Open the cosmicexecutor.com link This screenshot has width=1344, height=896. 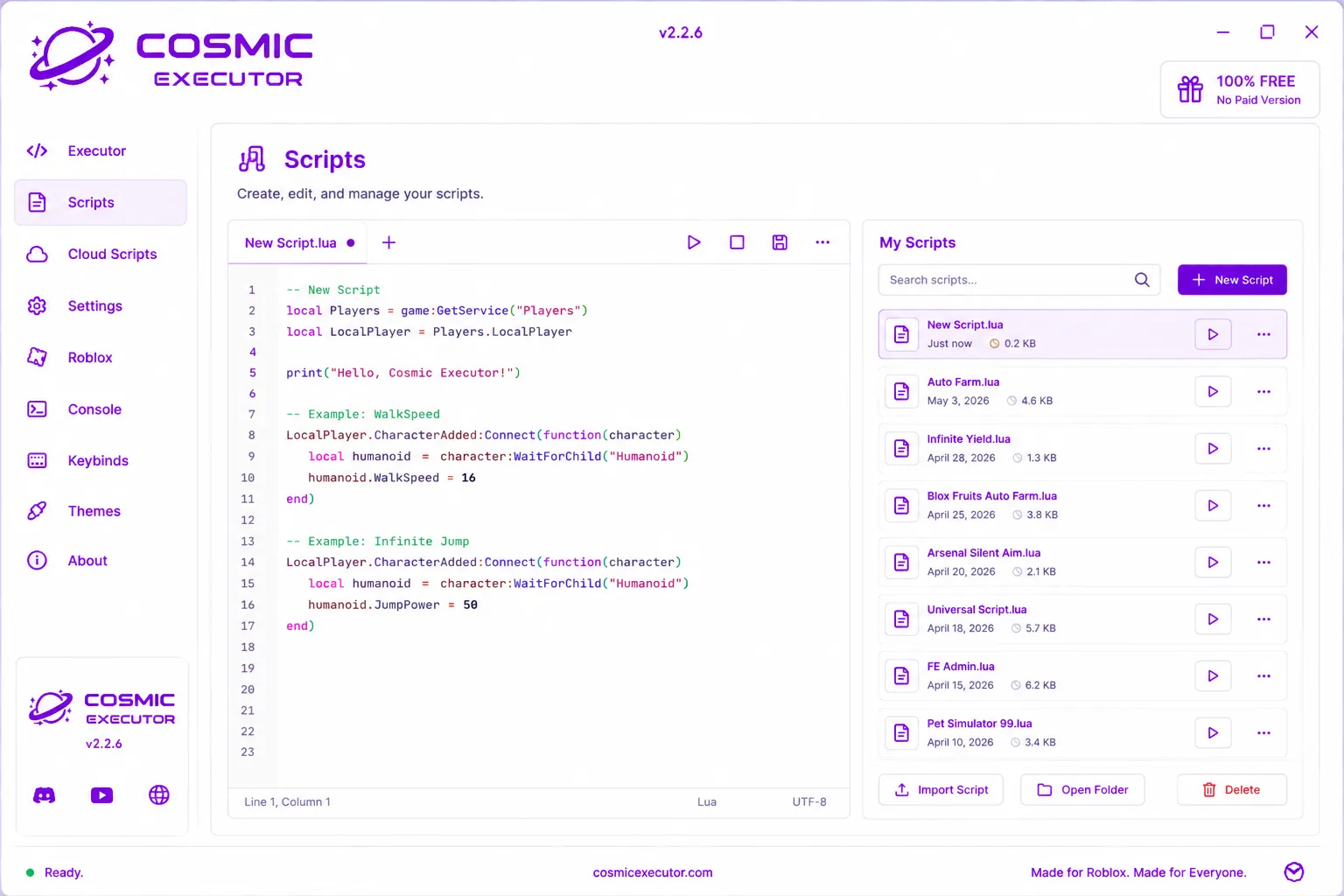653,872
